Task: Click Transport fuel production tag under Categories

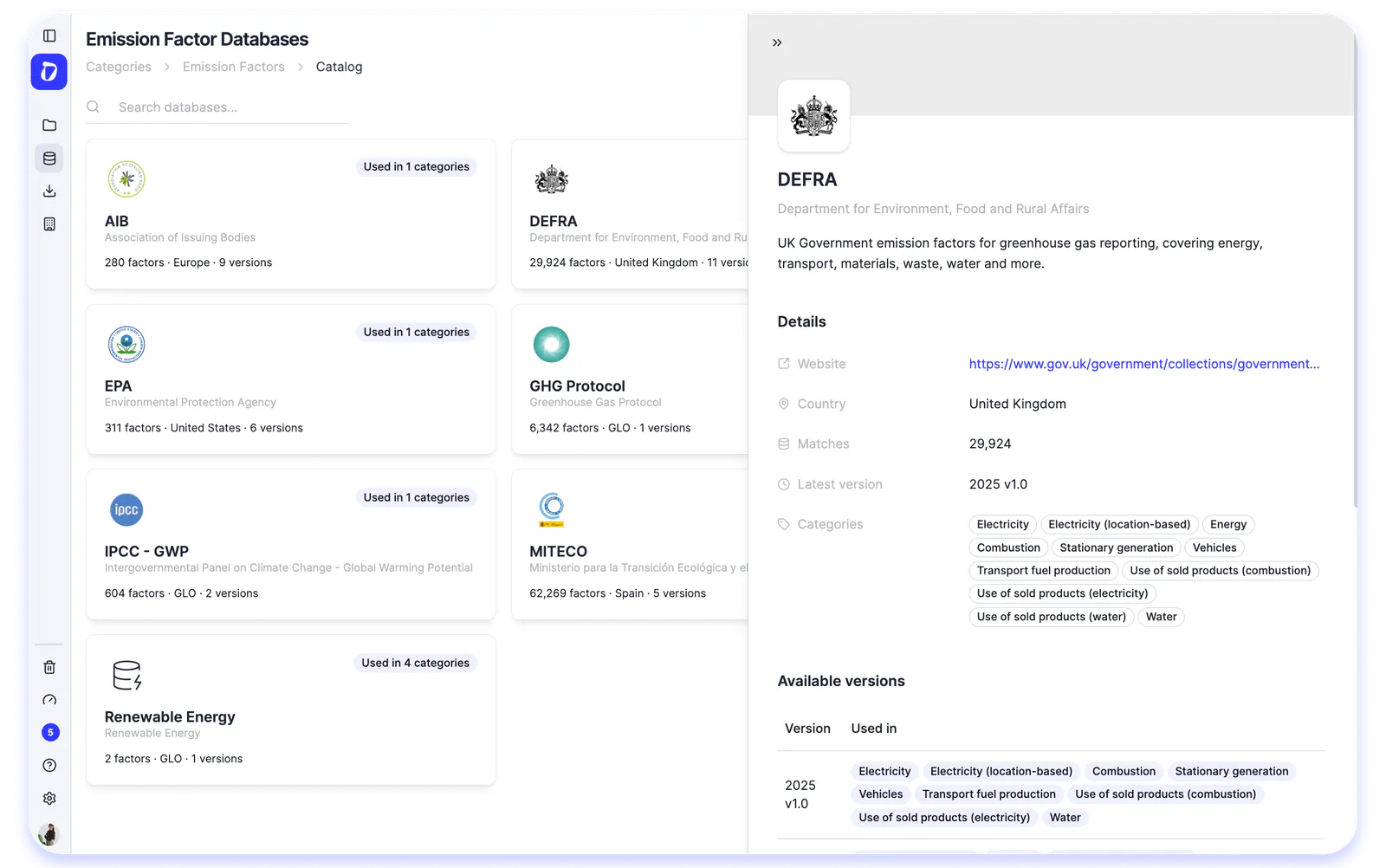Action: 1043,570
